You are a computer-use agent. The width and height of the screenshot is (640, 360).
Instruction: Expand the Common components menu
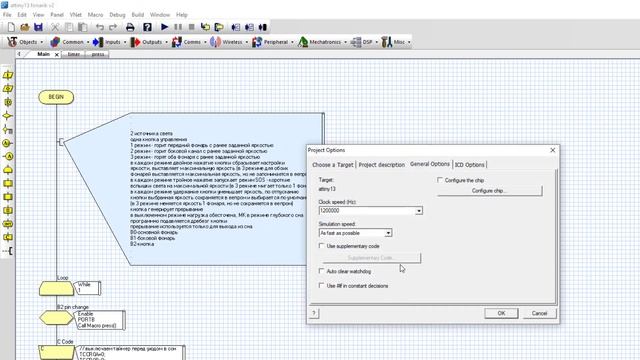pos(69,42)
